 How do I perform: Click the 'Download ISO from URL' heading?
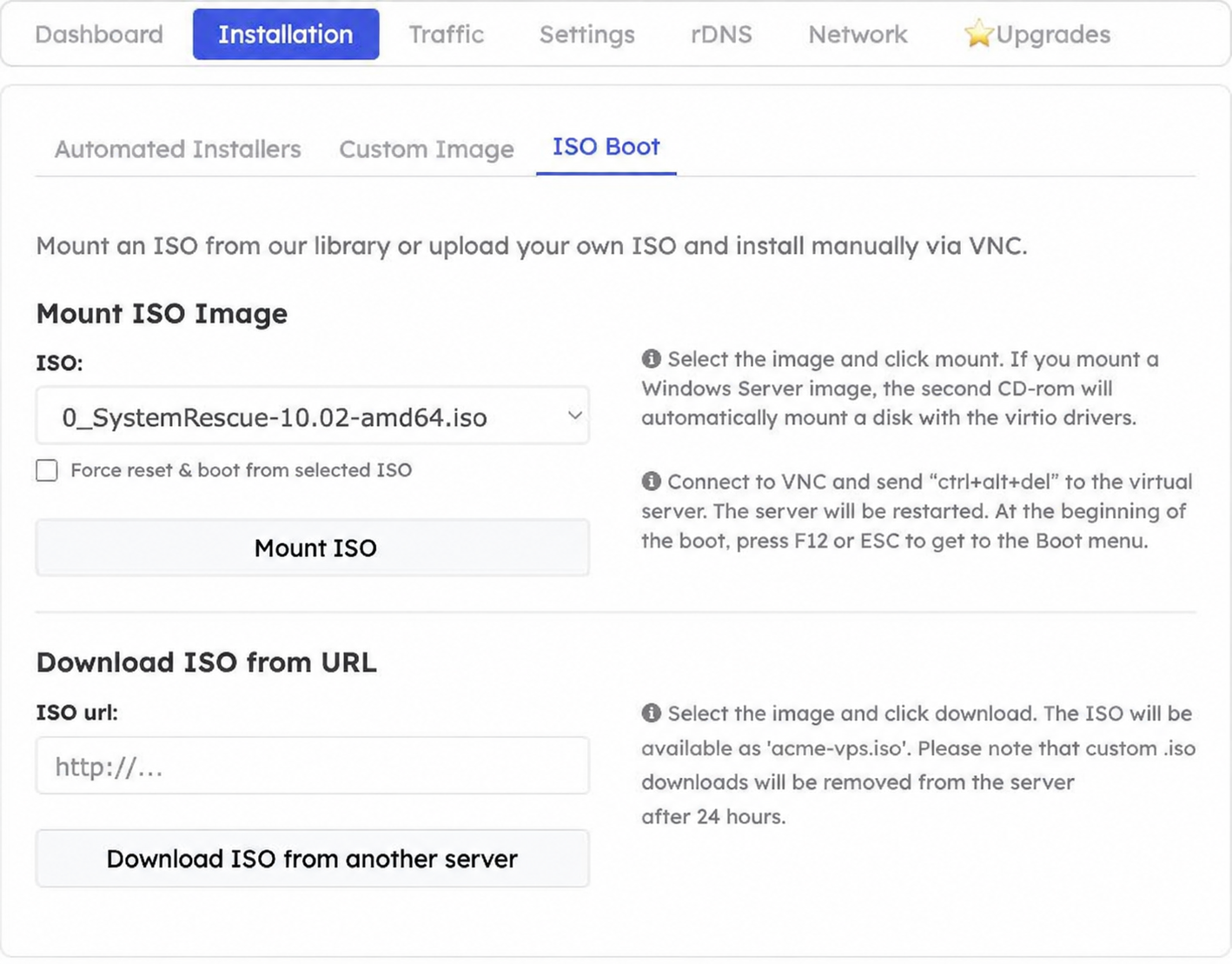click(x=207, y=662)
